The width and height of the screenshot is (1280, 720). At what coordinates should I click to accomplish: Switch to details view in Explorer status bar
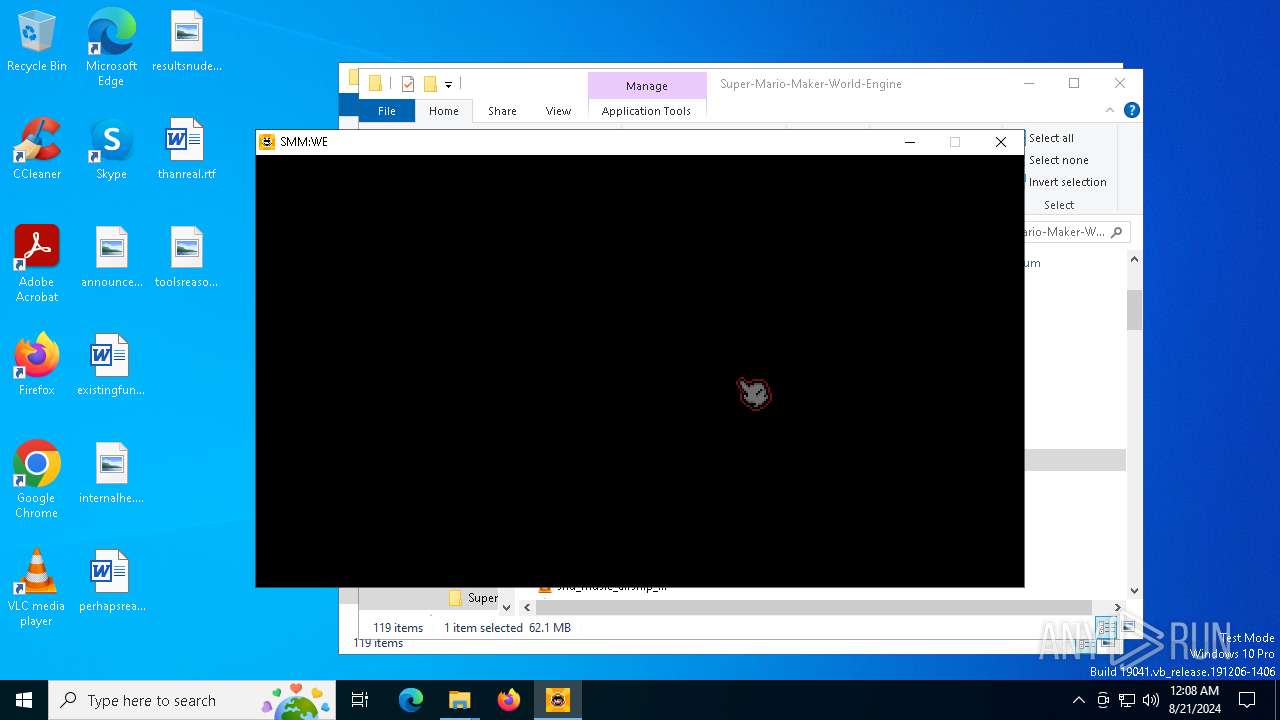(x=1107, y=627)
